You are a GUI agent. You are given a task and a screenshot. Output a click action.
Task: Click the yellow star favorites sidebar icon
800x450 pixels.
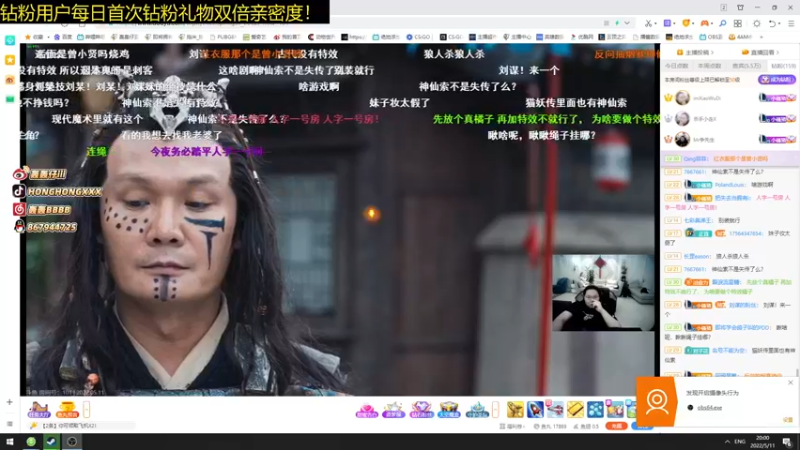[10, 60]
